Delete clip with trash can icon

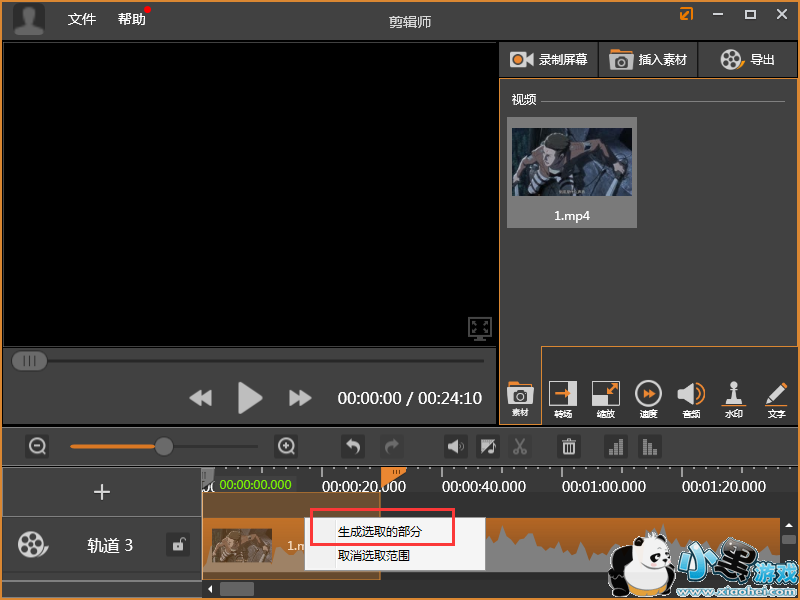(568, 447)
